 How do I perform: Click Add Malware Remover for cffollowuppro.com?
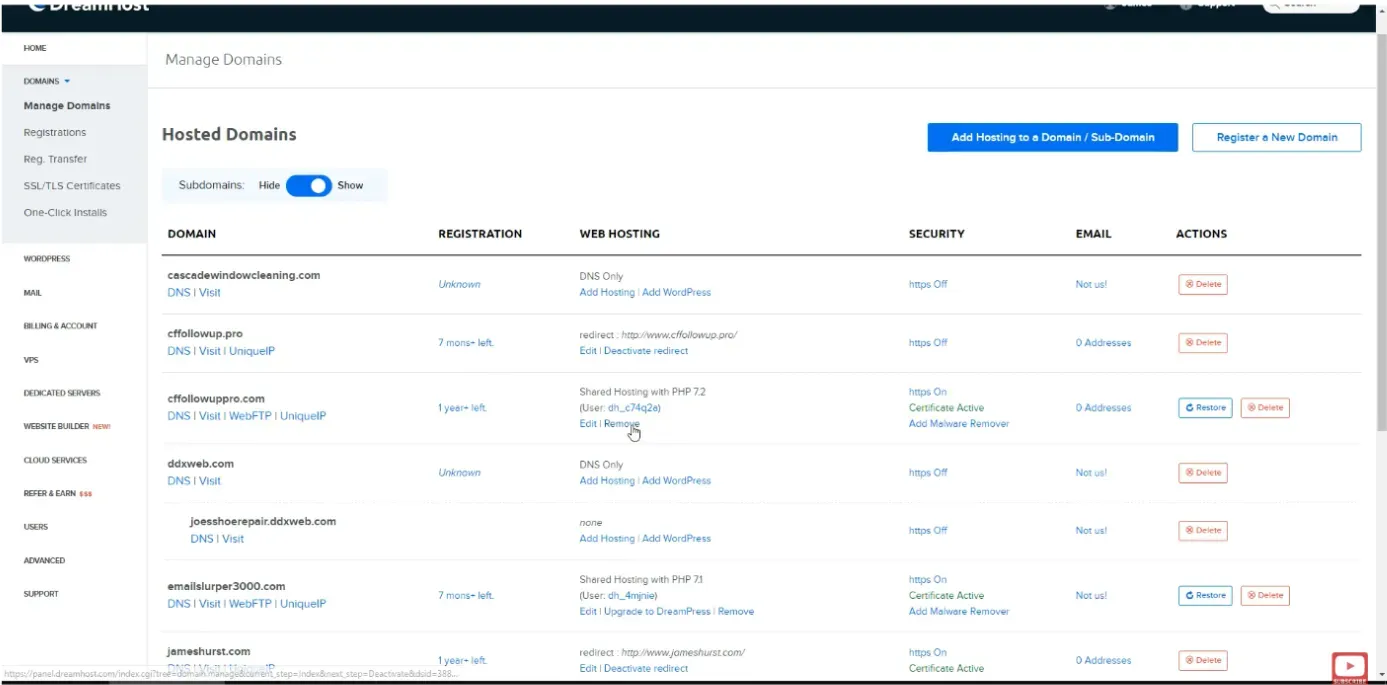click(959, 424)
